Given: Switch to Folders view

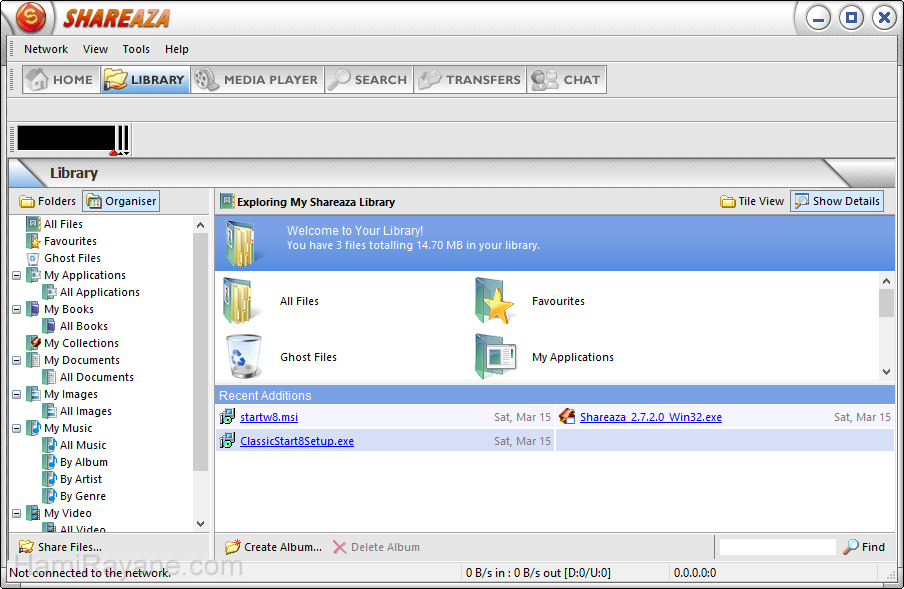Looking at the screenshot, I should pos(47,201).
